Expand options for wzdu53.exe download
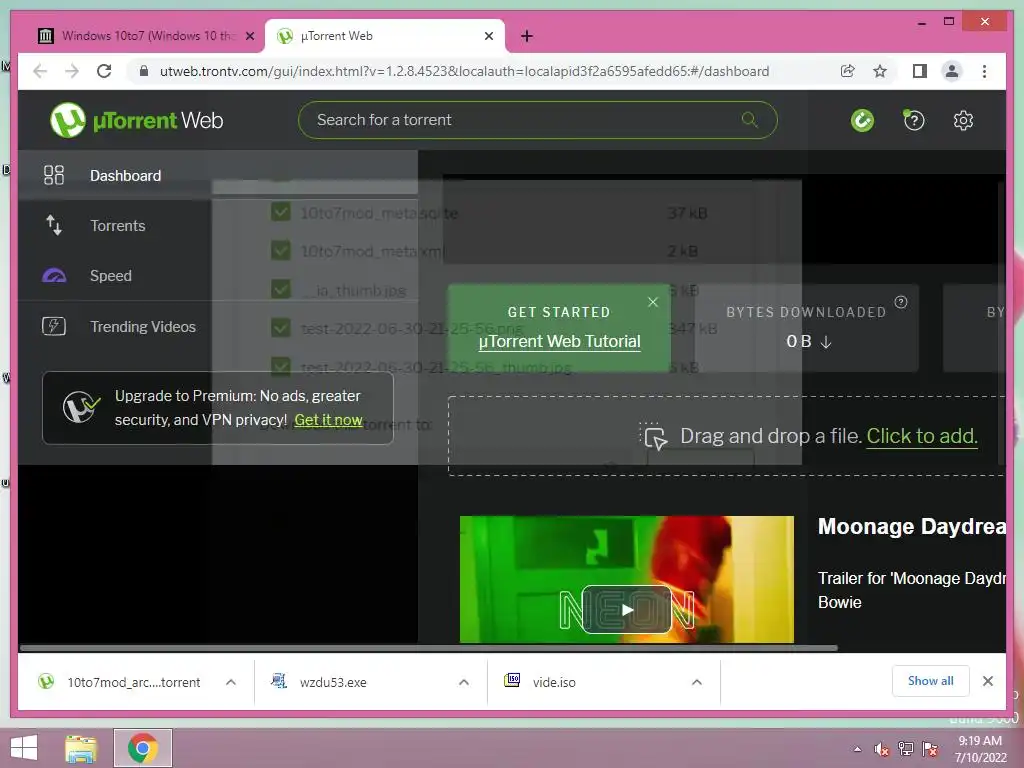The image size is (1024, 768). click(x=464, y=682)
